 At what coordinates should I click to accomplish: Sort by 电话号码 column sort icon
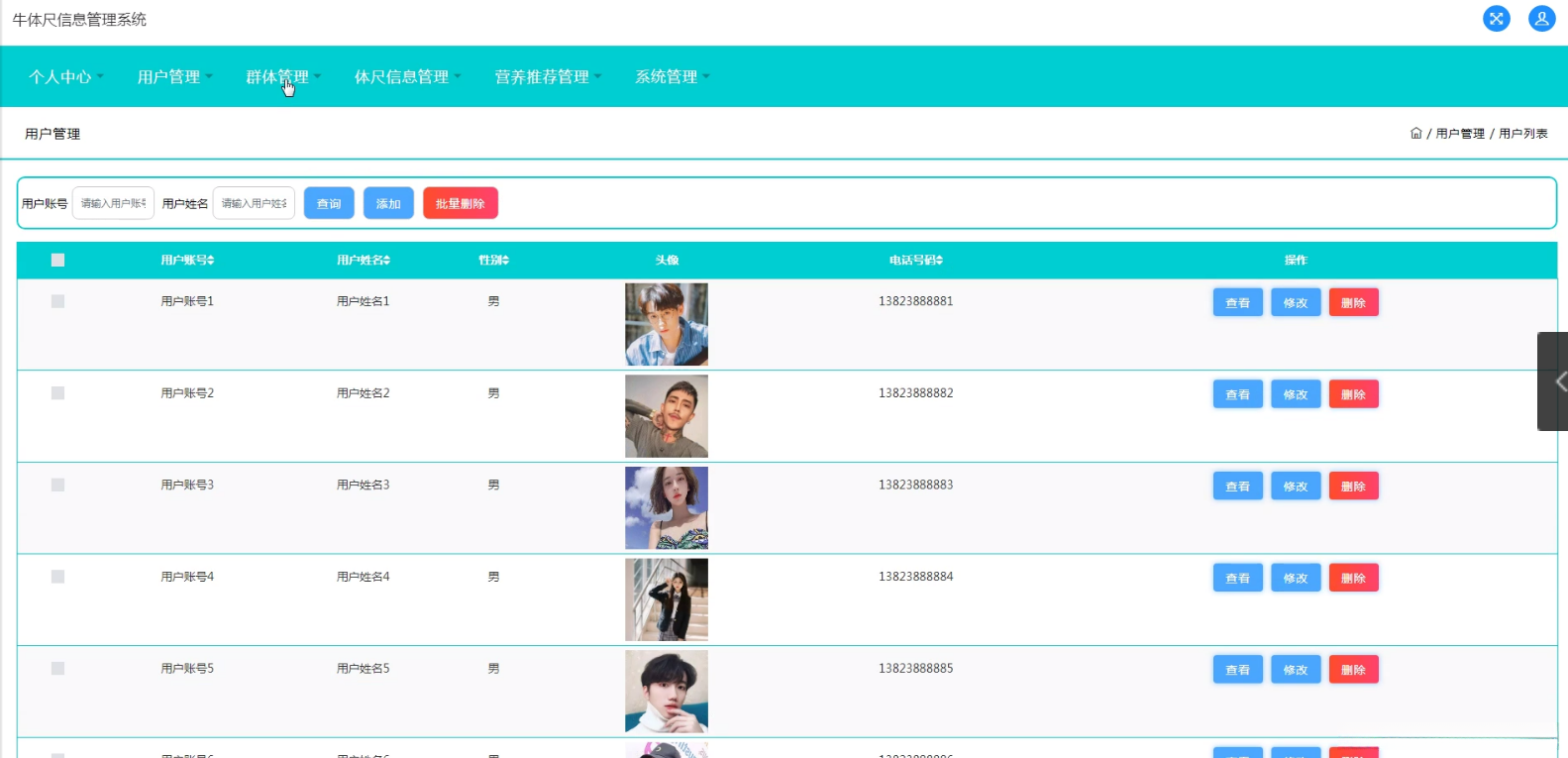point(940,261)
